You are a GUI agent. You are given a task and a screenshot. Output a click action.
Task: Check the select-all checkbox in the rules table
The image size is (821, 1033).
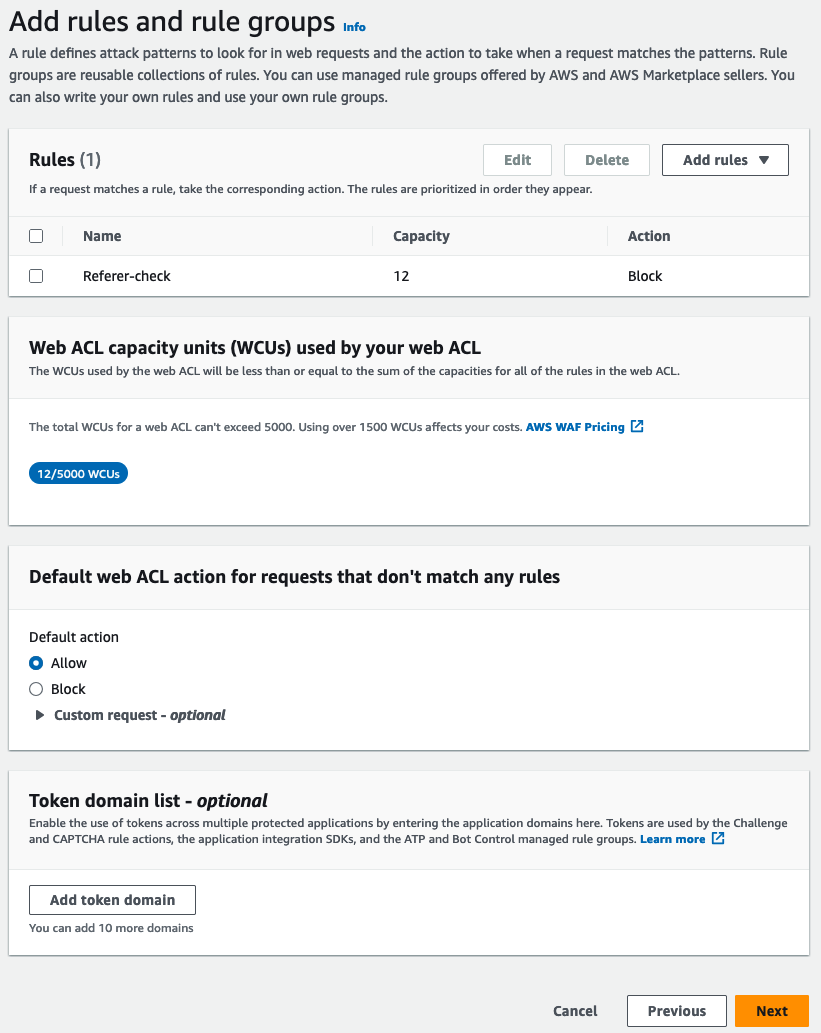(x=36, y=235)
